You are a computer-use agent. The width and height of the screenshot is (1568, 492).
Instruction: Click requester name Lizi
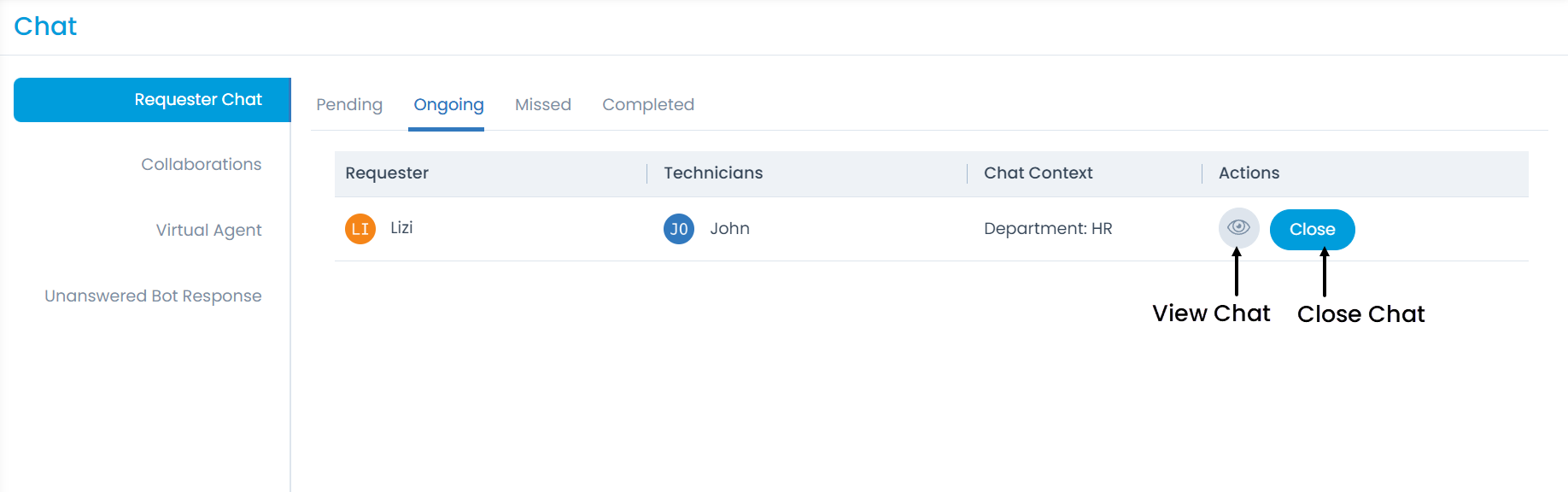(401, 228)
